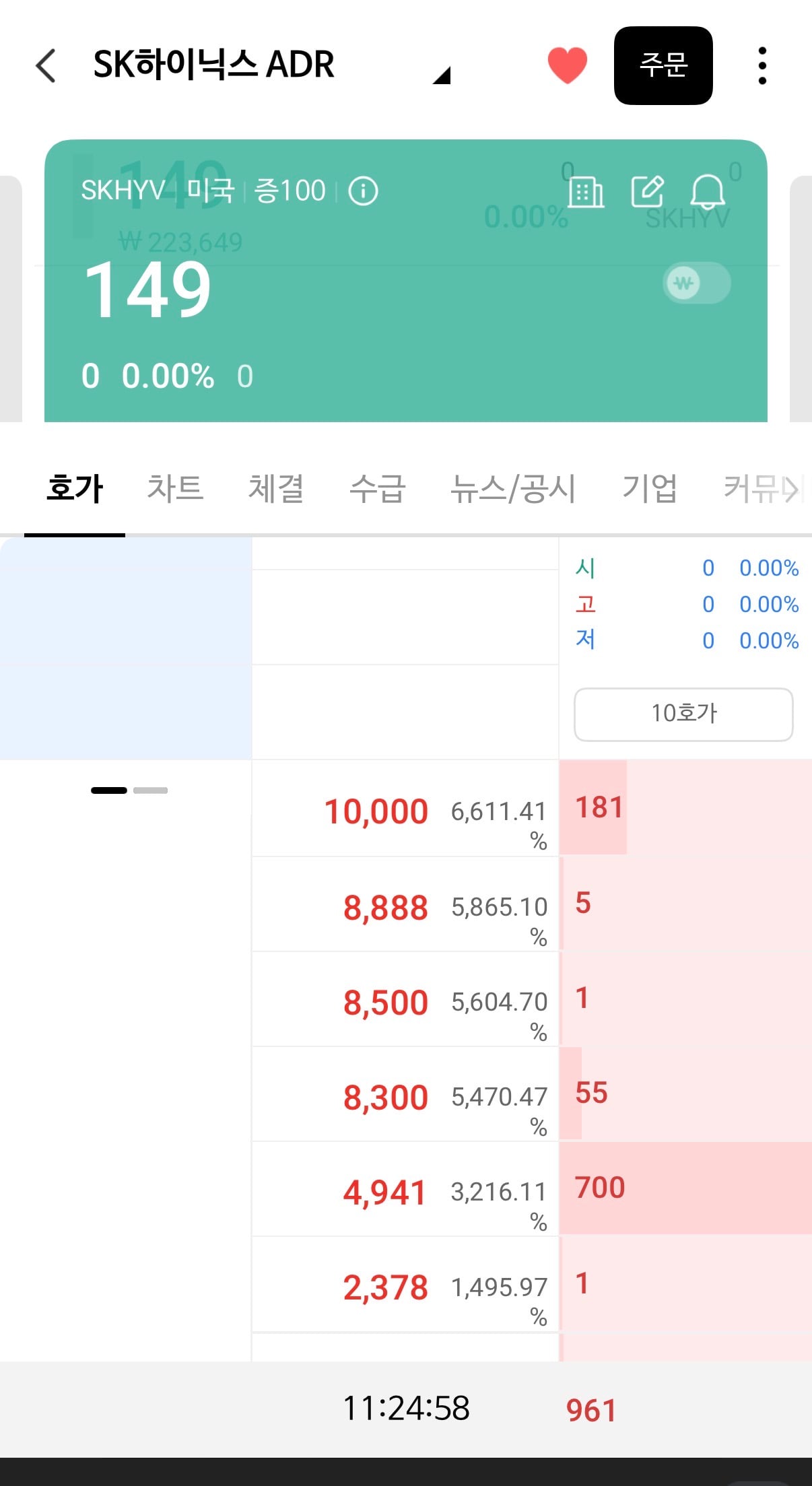Expand the stock selector triangle next to title
This screenshot has width=812, height=1486.
442,75
